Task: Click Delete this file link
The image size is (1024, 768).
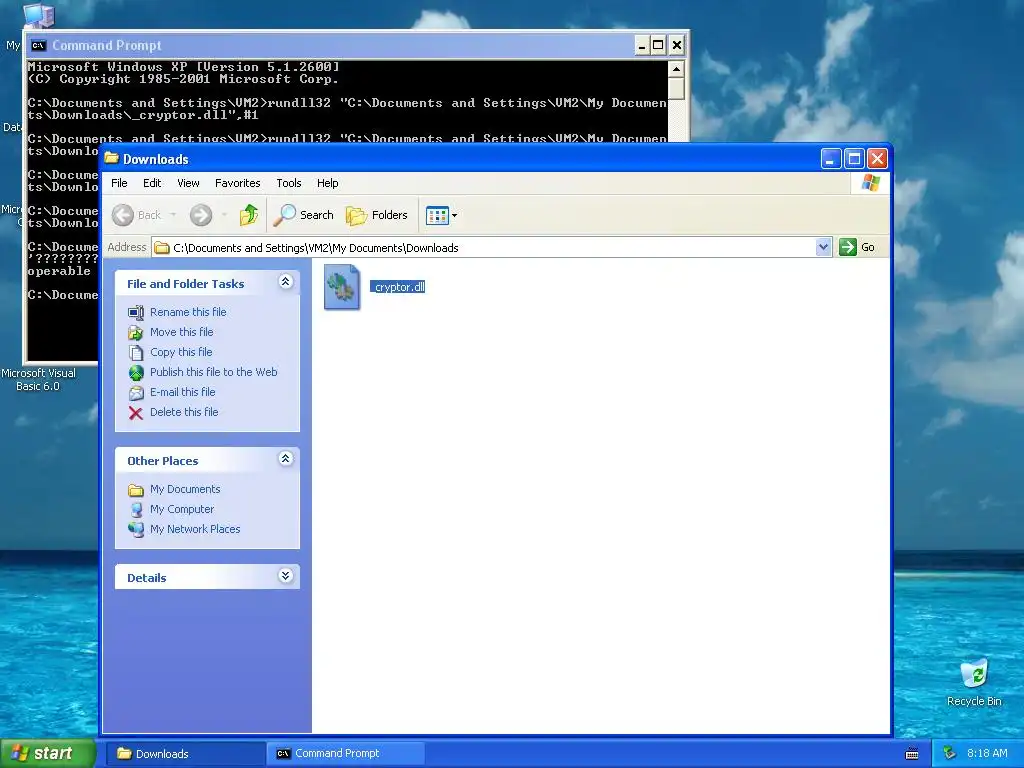Action: 184,412
